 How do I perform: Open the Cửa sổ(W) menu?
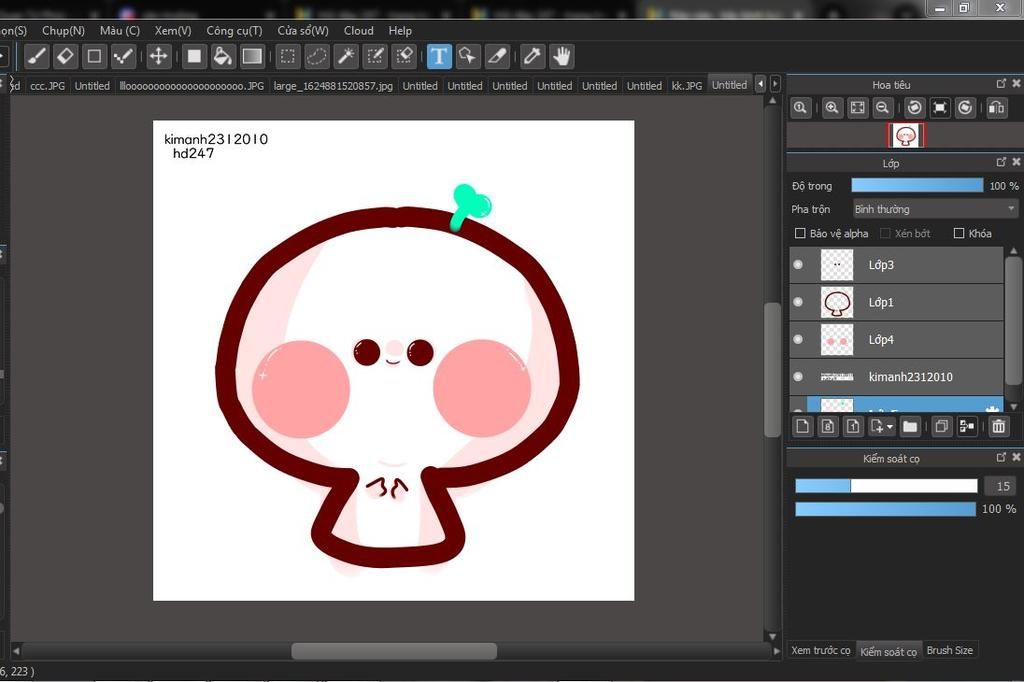[x=303, y=31]
